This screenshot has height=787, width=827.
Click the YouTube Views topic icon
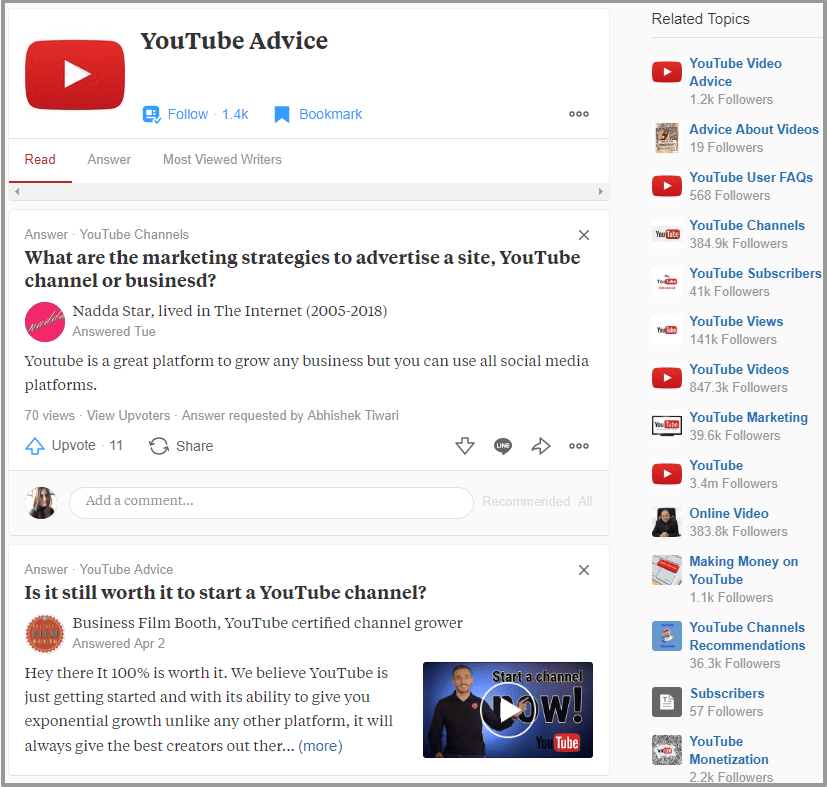[x=667, y=330]
